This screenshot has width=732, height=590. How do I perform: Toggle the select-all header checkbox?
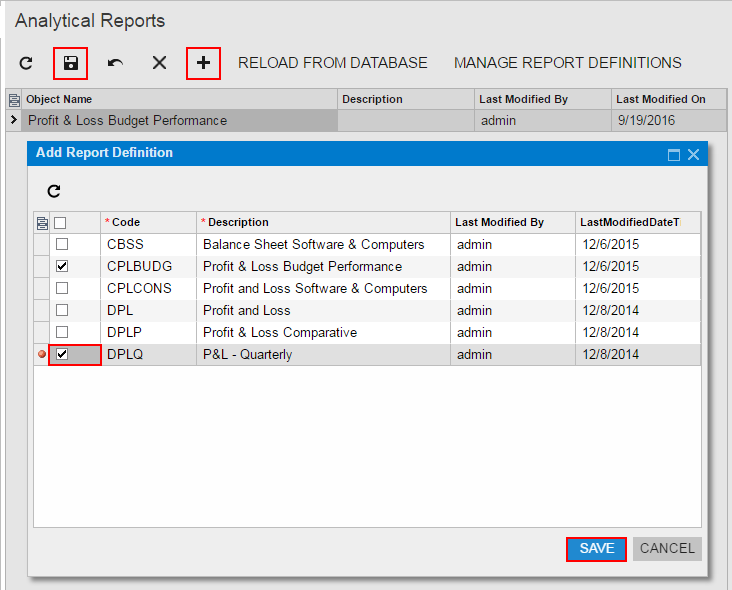60,223
